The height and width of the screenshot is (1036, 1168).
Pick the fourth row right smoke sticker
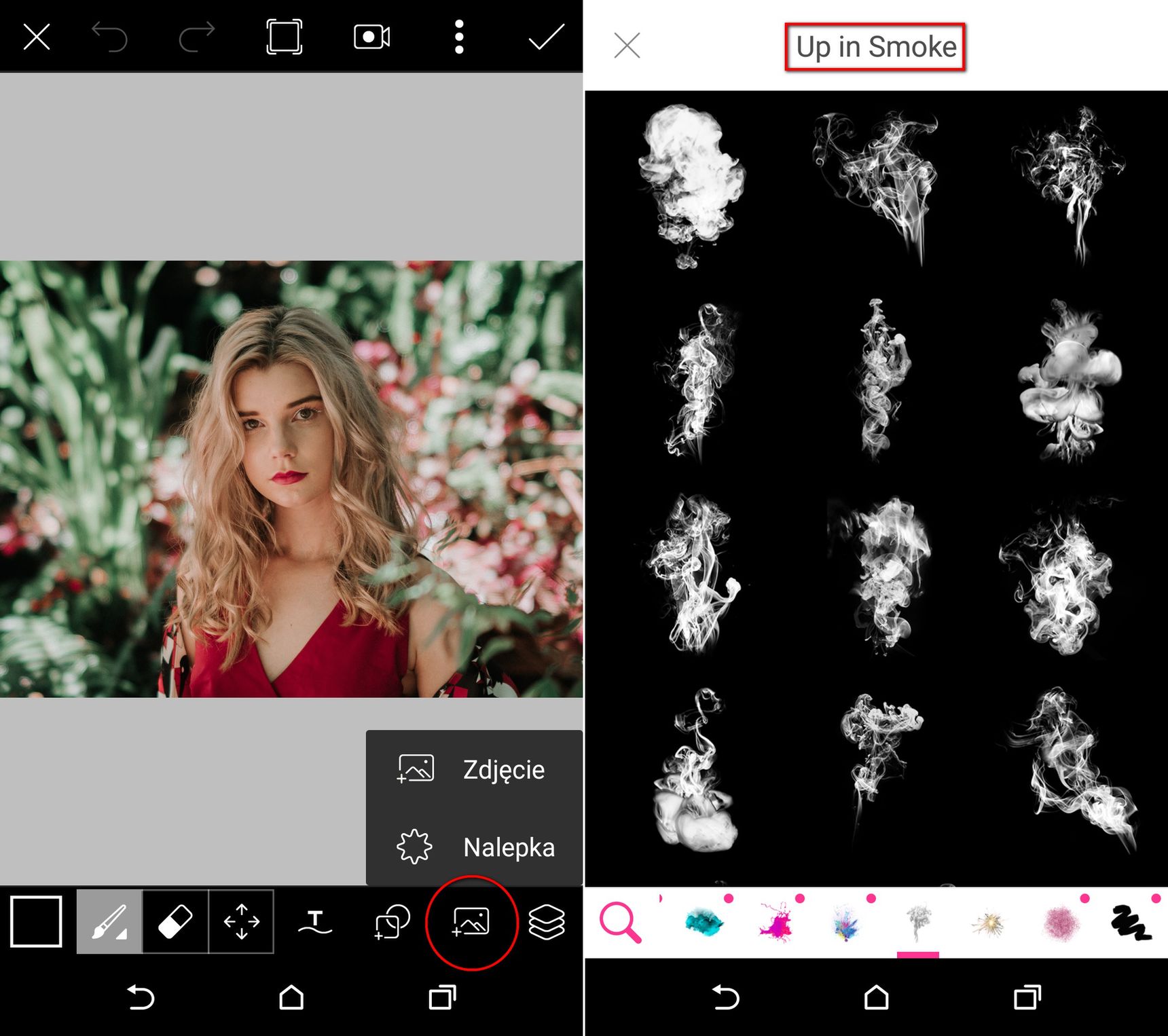coord(1072,770)
